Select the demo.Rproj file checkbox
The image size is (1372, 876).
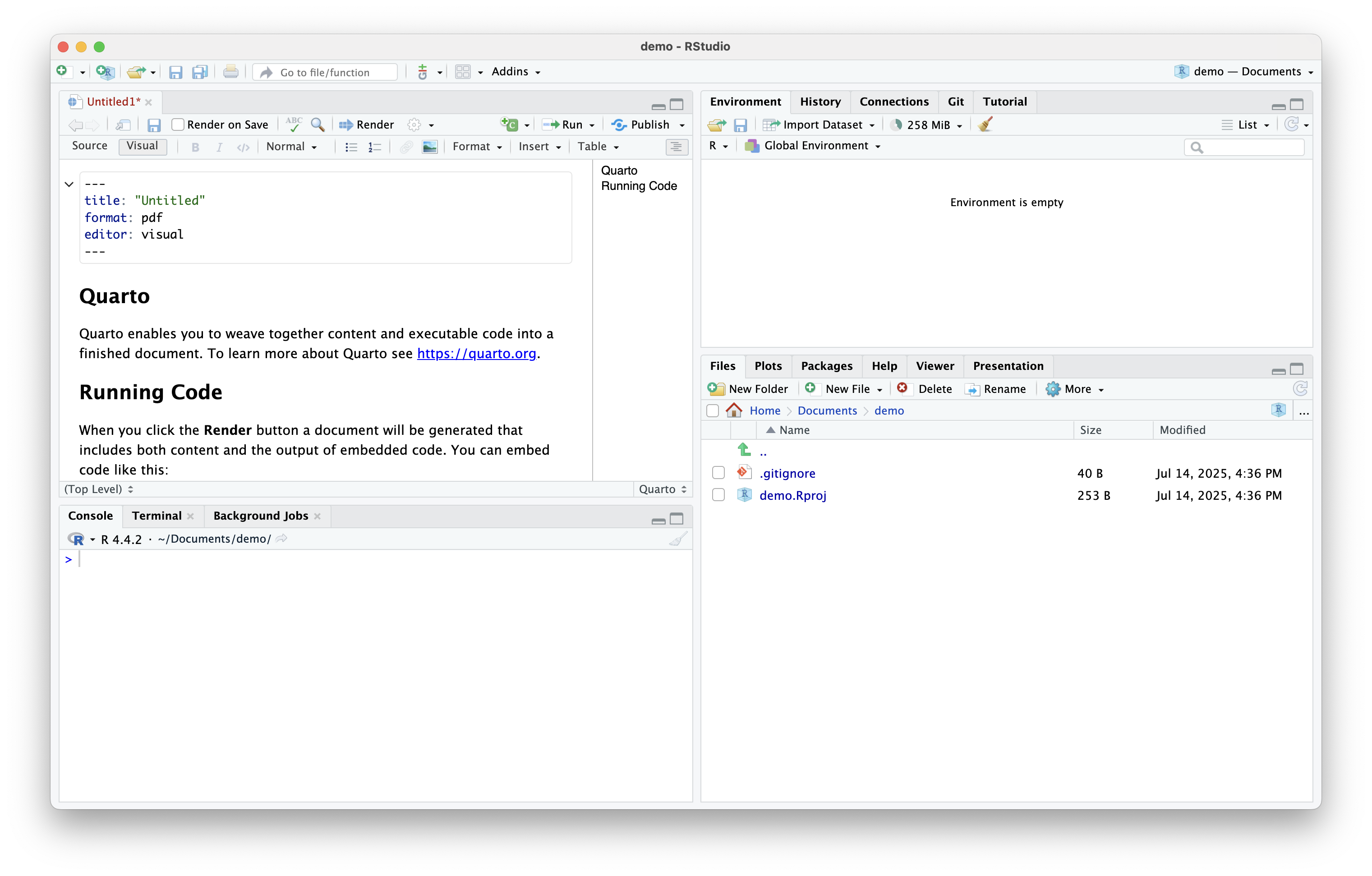pos(718,495)
